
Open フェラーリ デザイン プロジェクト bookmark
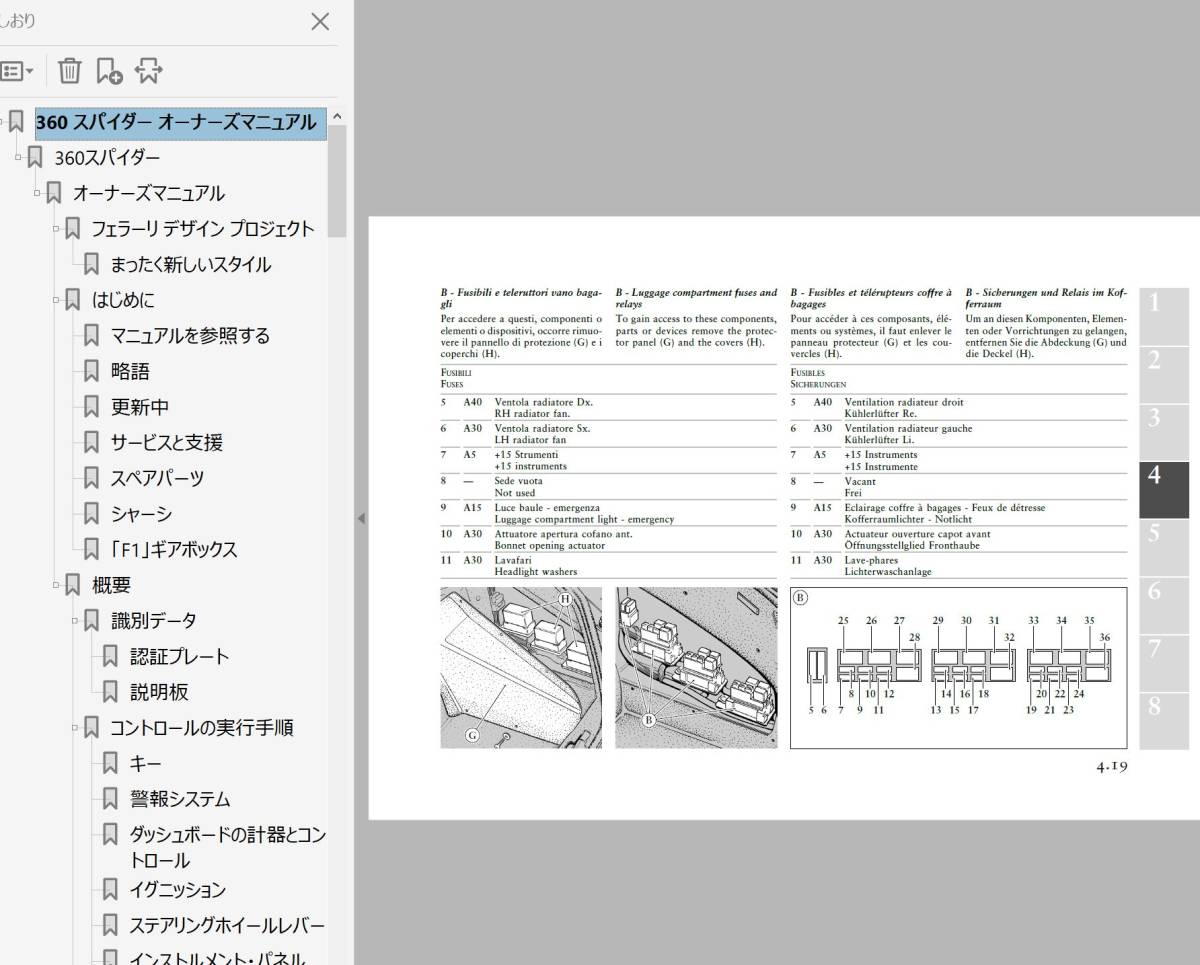click(x=203, y=229)
